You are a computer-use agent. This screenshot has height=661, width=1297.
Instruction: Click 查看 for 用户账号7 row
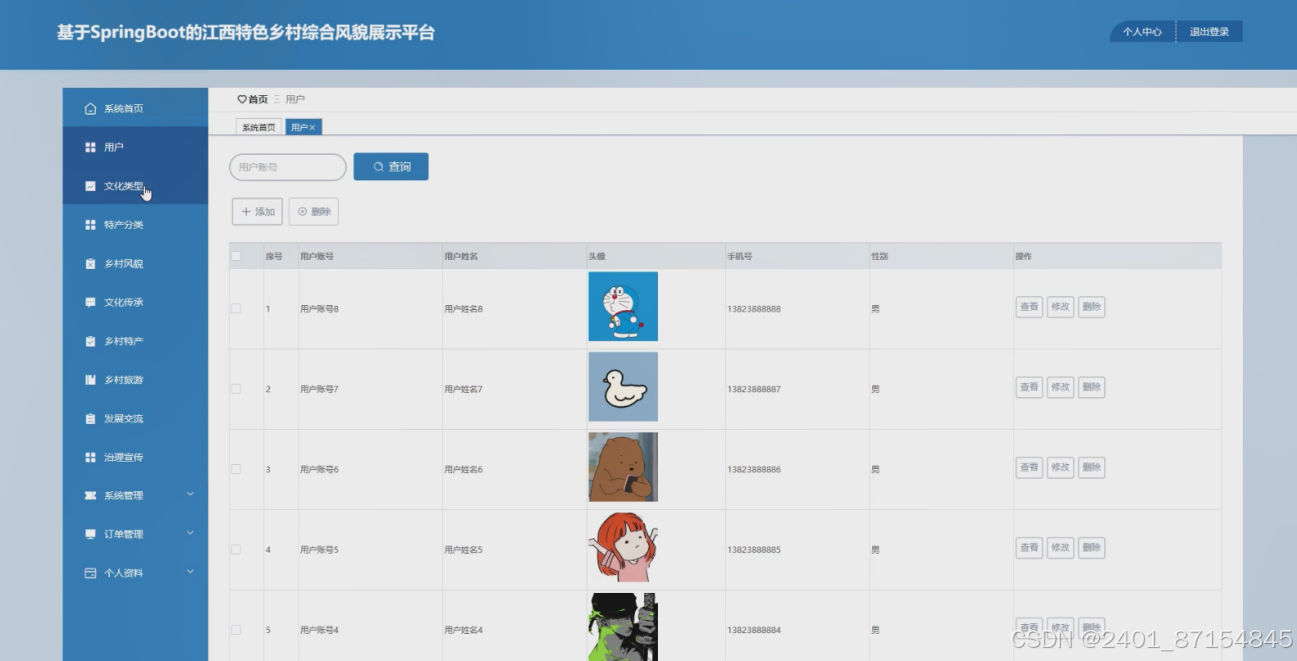click(x=1029, y=387)
